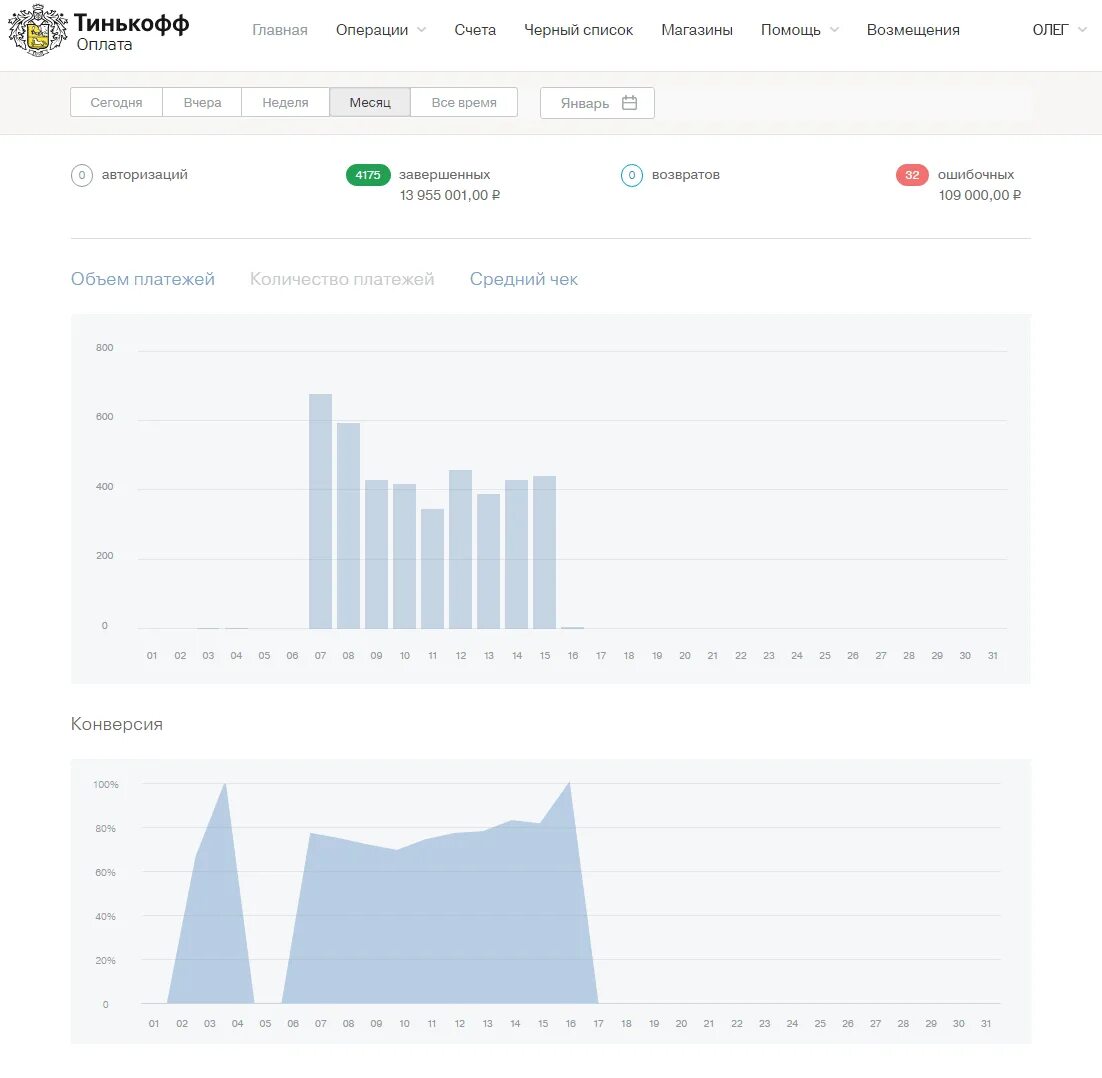The image size is (1102, 1078).
Task: Open the Магазины page
Action: [x=696, y=30]
